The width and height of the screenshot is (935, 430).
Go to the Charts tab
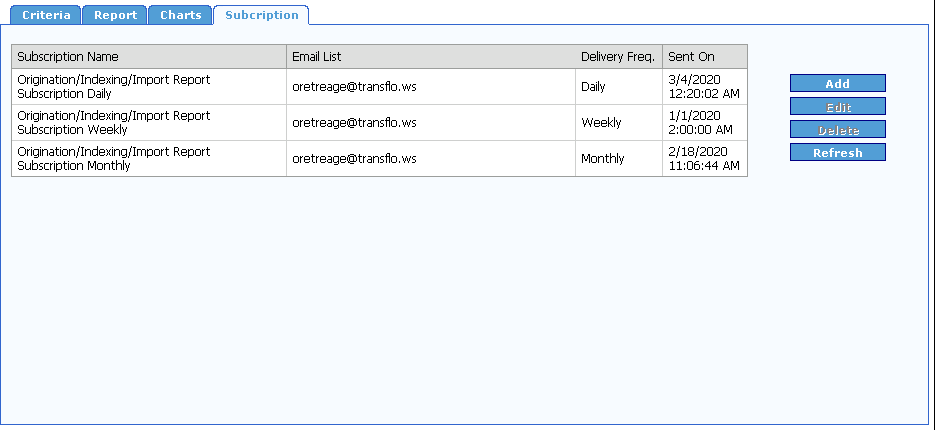tap(180, 15)
